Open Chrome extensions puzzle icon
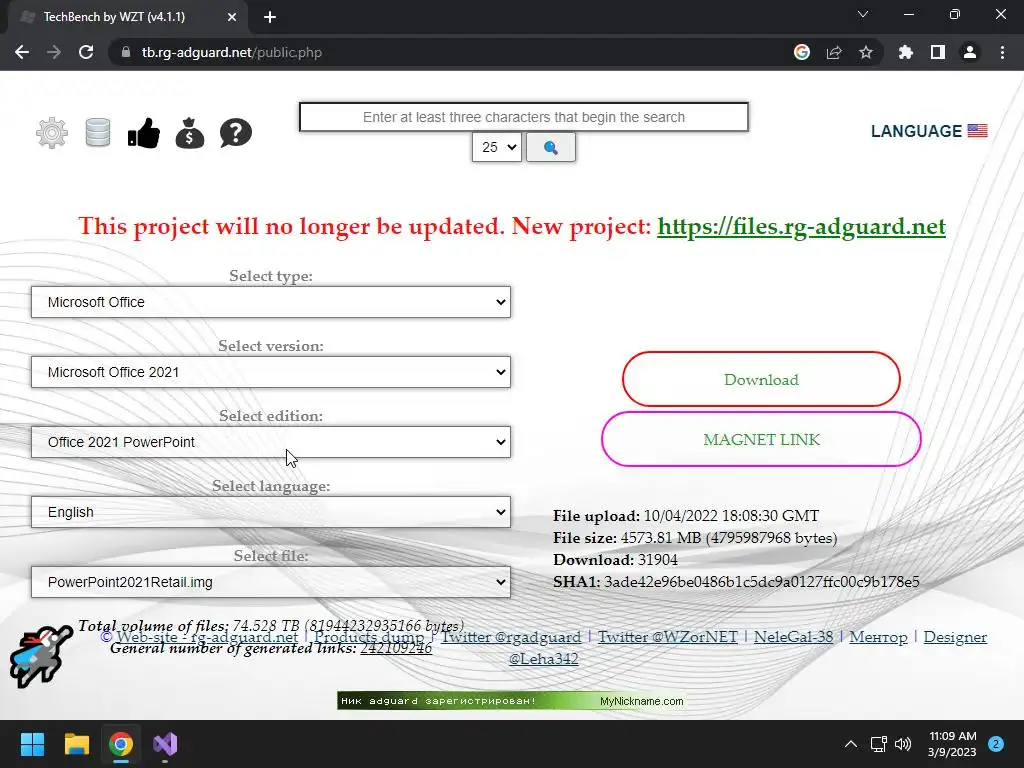 pyautogui.click(x=906, y=52)
